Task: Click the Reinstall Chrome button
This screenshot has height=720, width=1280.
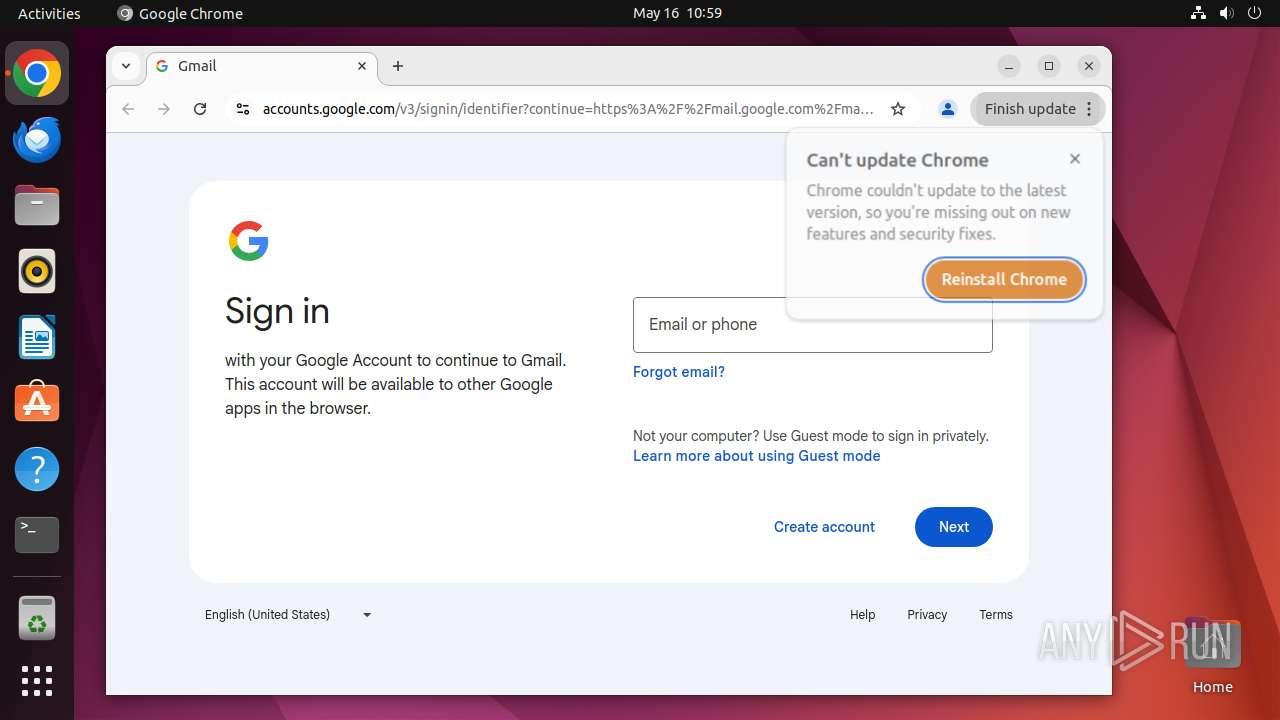Action: point(1004,279)
